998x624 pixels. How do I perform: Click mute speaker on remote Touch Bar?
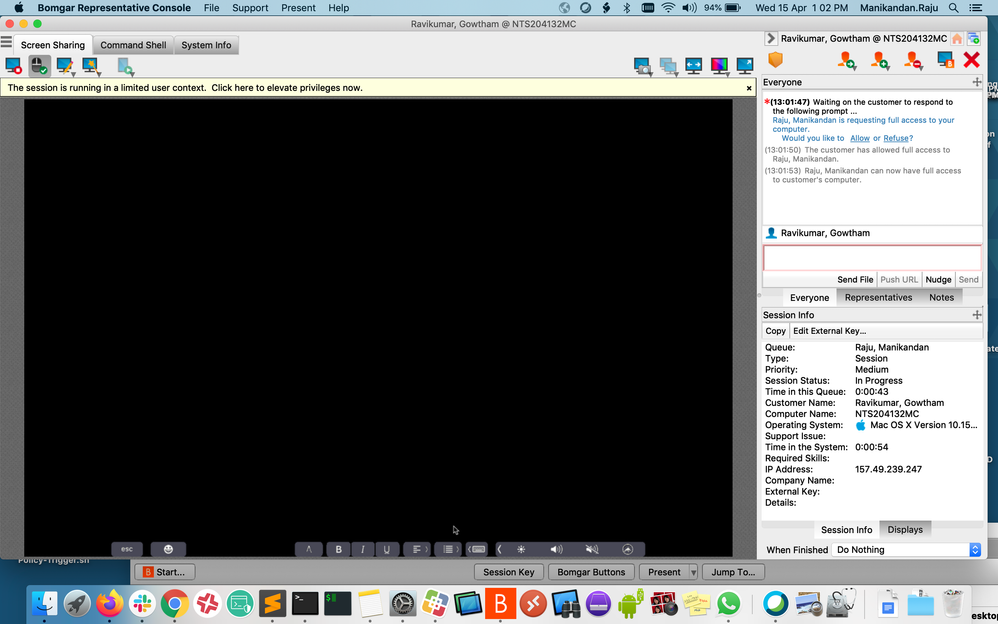pos(592,549)
